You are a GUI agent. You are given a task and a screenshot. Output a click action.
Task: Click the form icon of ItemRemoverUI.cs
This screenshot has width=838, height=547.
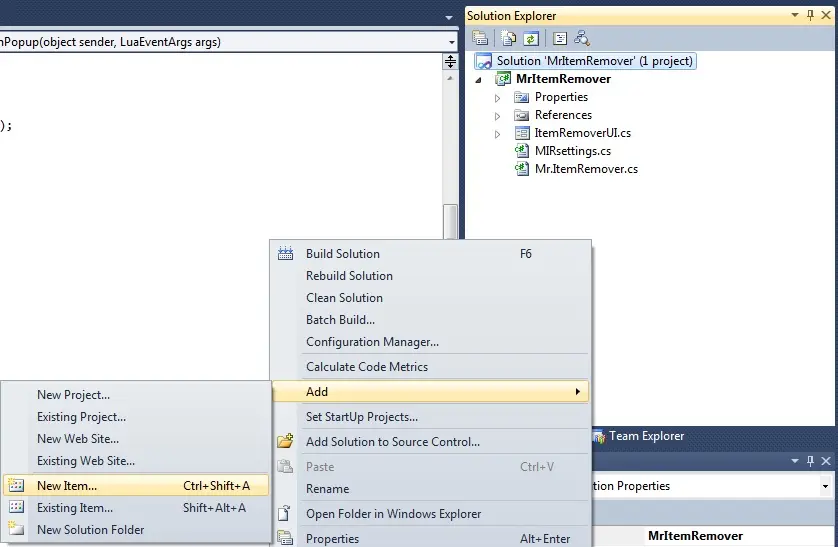click(522, 133)
